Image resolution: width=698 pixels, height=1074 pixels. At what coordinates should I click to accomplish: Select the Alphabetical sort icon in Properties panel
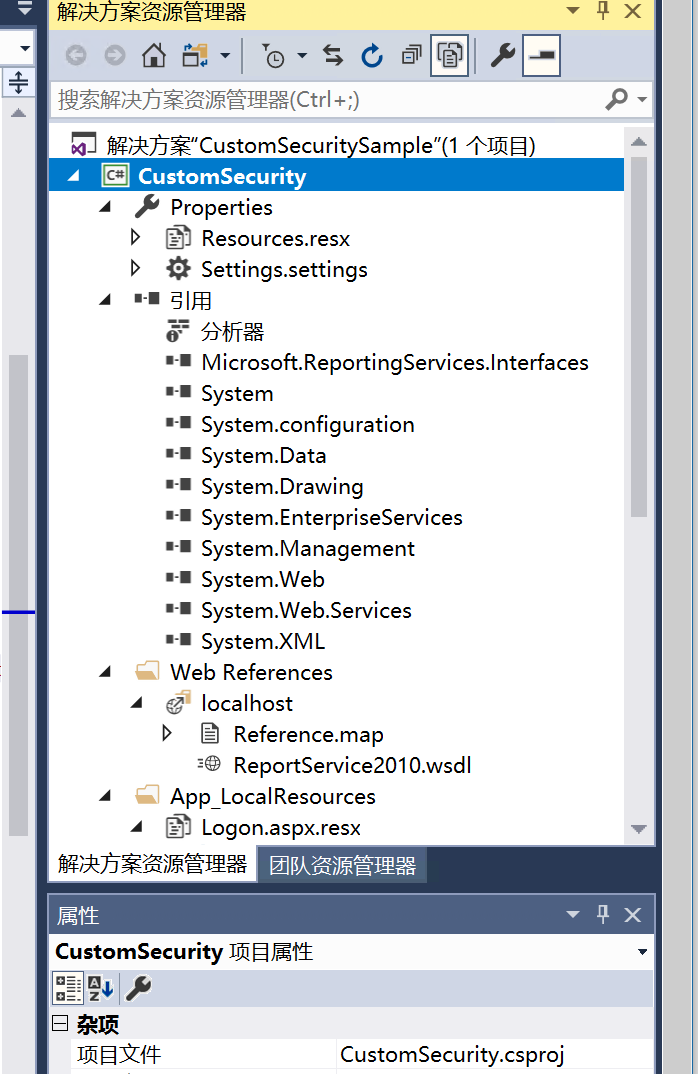pyautogui.click(x=97, y=988)
